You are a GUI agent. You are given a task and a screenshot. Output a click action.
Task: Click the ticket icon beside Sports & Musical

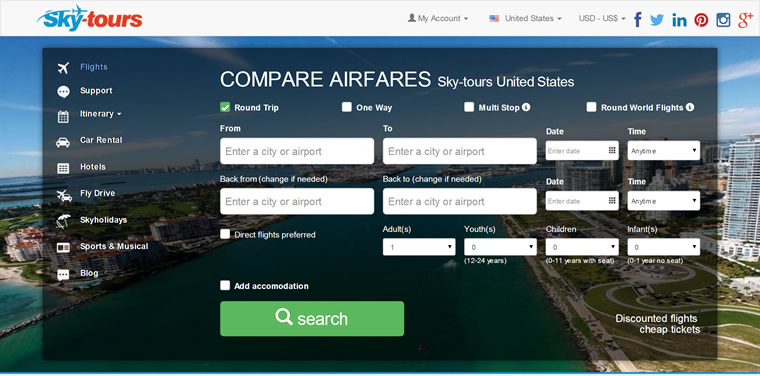coord(63,248)
